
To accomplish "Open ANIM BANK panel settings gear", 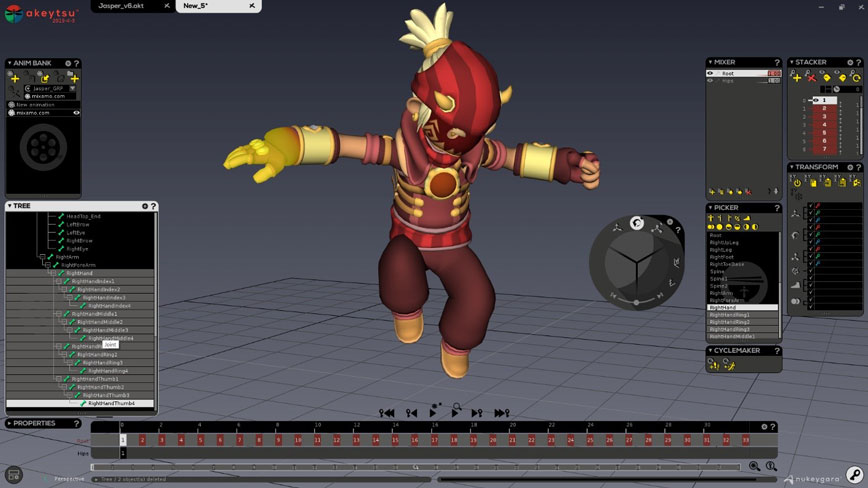I will click(68, 64).
